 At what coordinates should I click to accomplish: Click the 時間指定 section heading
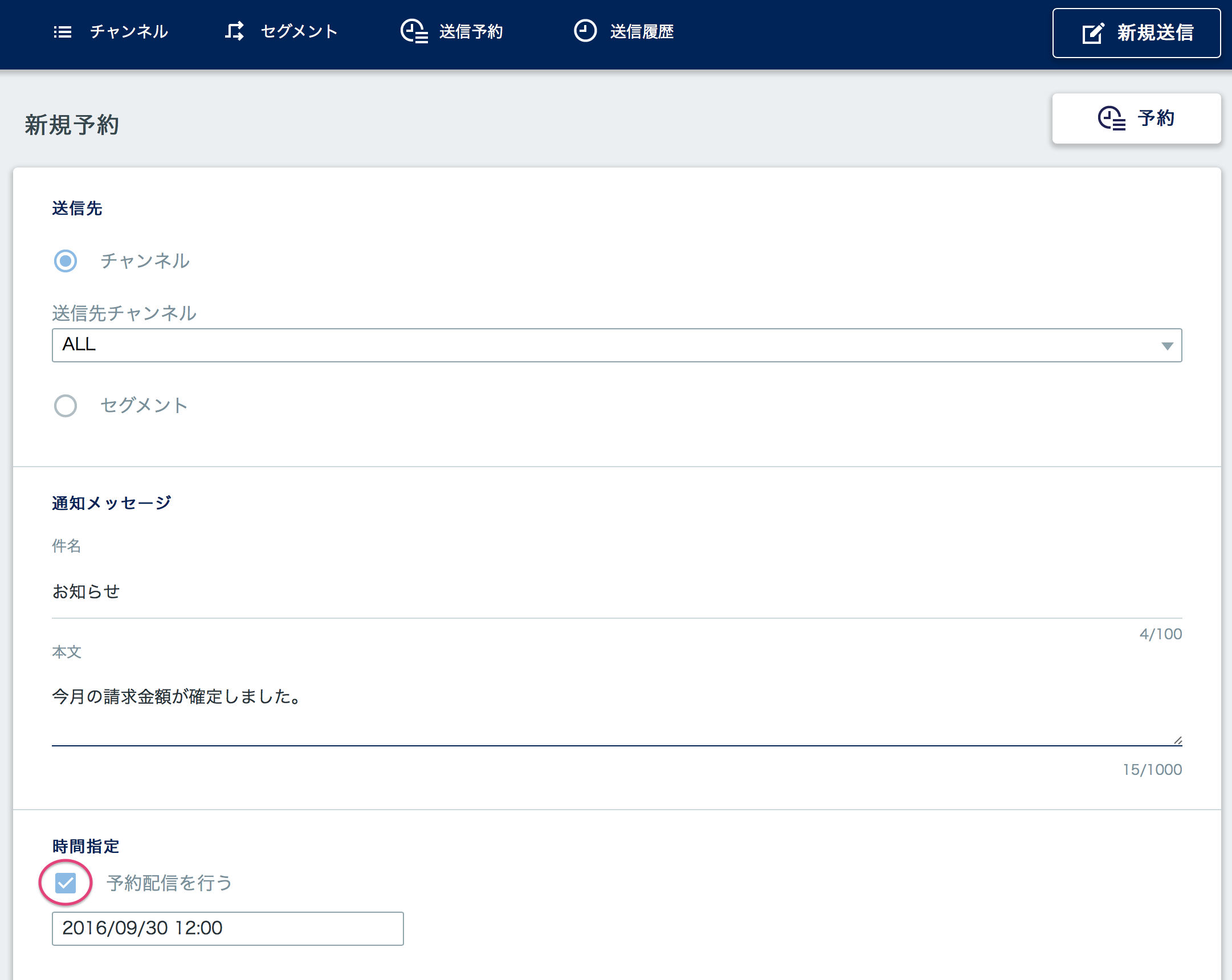[85, 846]
